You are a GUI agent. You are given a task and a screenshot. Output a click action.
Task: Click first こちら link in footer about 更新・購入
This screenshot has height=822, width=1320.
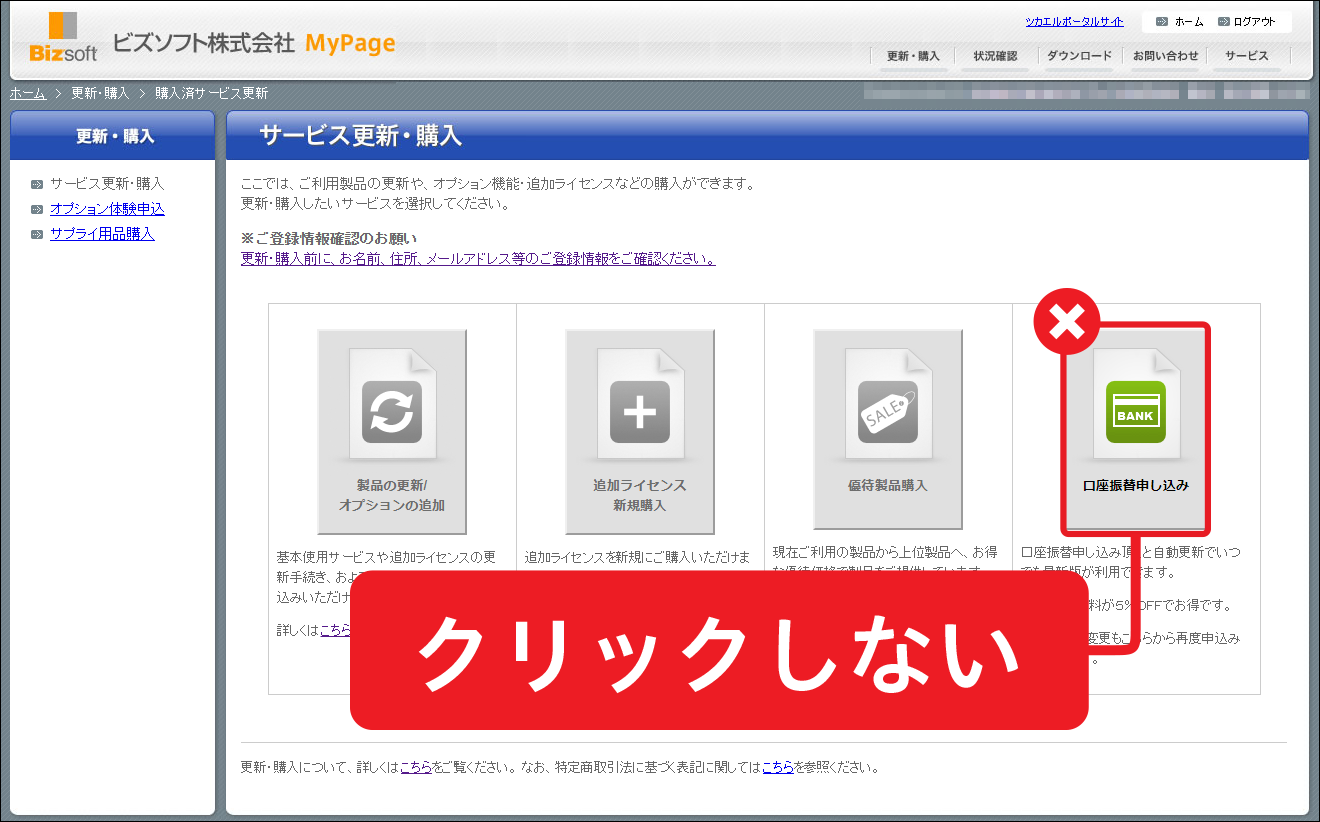(416, 768)
